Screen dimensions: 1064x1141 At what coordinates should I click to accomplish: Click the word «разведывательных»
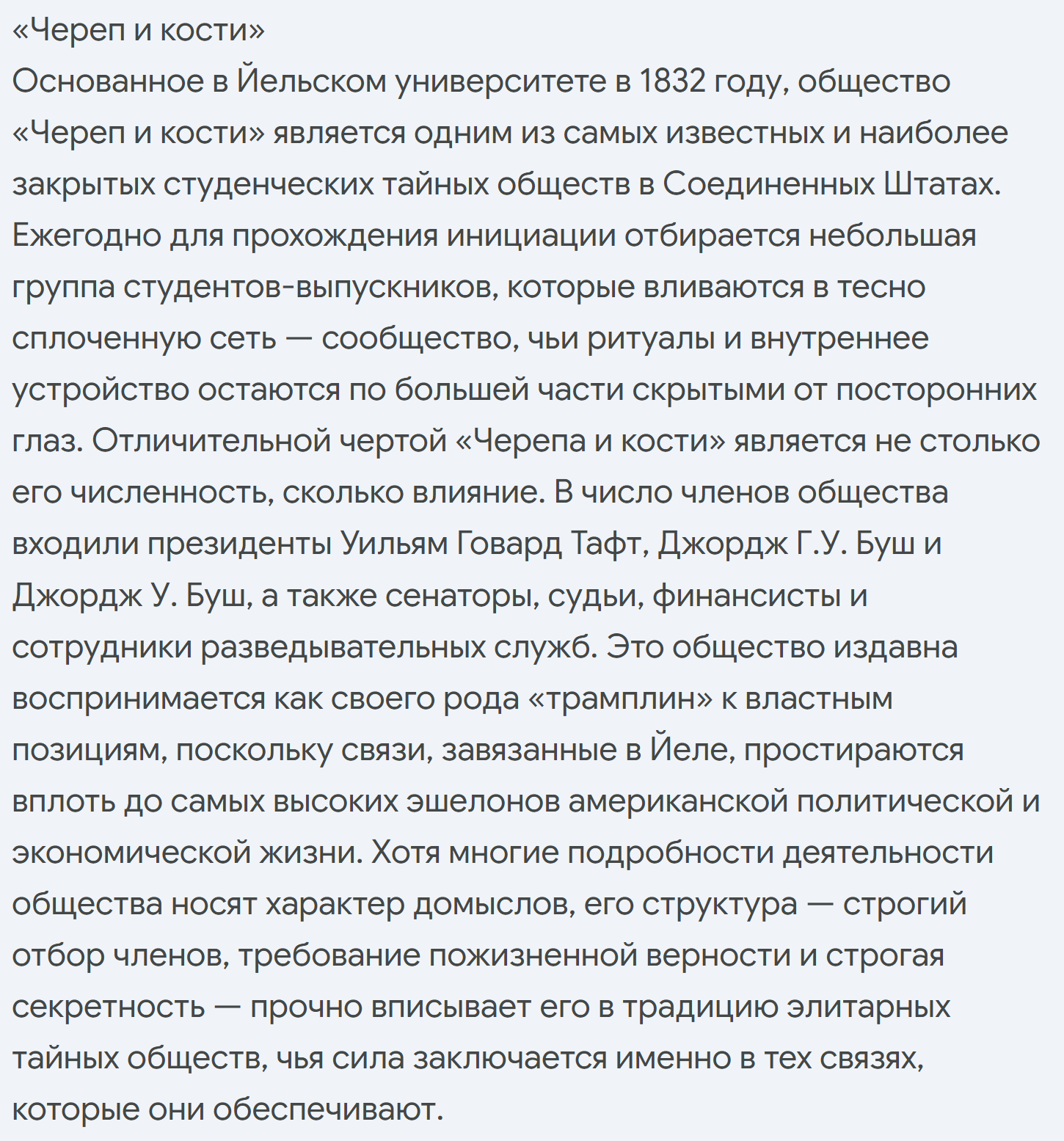click(x=343, y=647)
